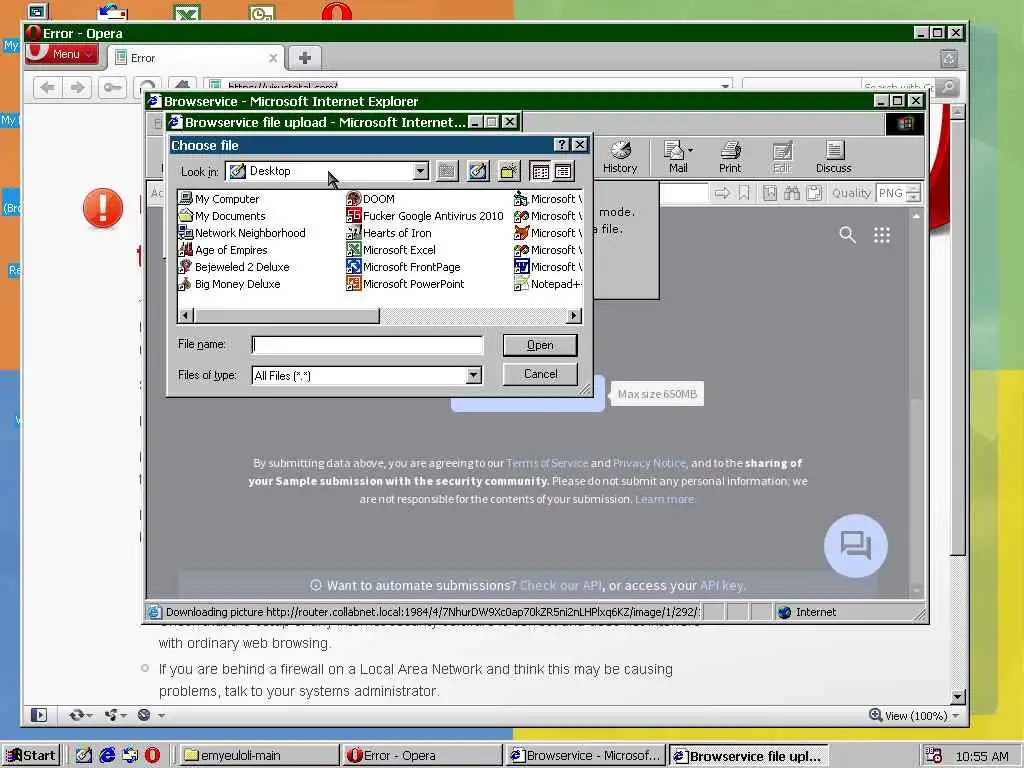Screen dimensions: 1024x768
Task: Open the apps grid icon on VirusTotal page
Action: pyautogui.click(x=882, y=234)
